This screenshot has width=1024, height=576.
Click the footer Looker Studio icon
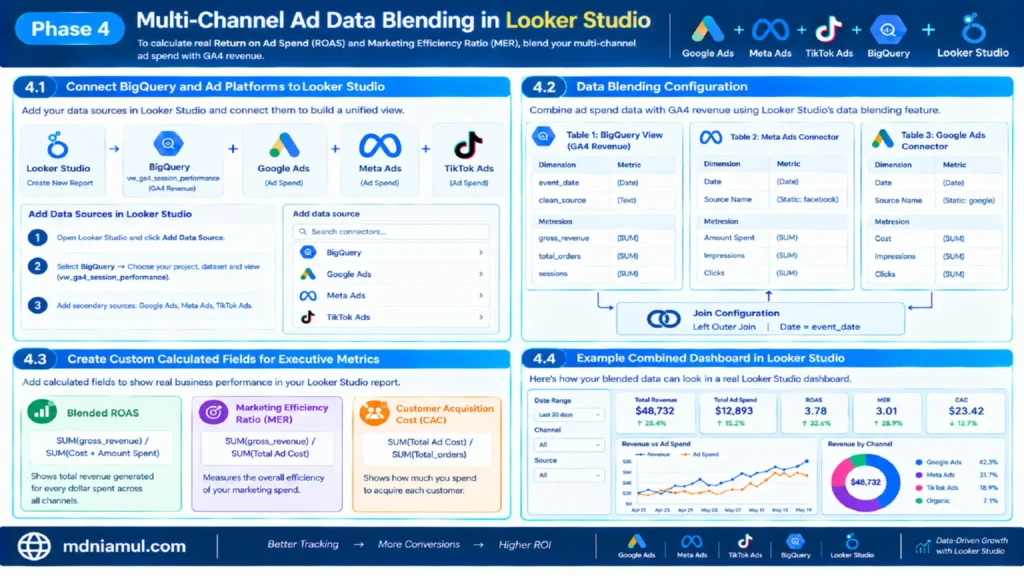852,541
